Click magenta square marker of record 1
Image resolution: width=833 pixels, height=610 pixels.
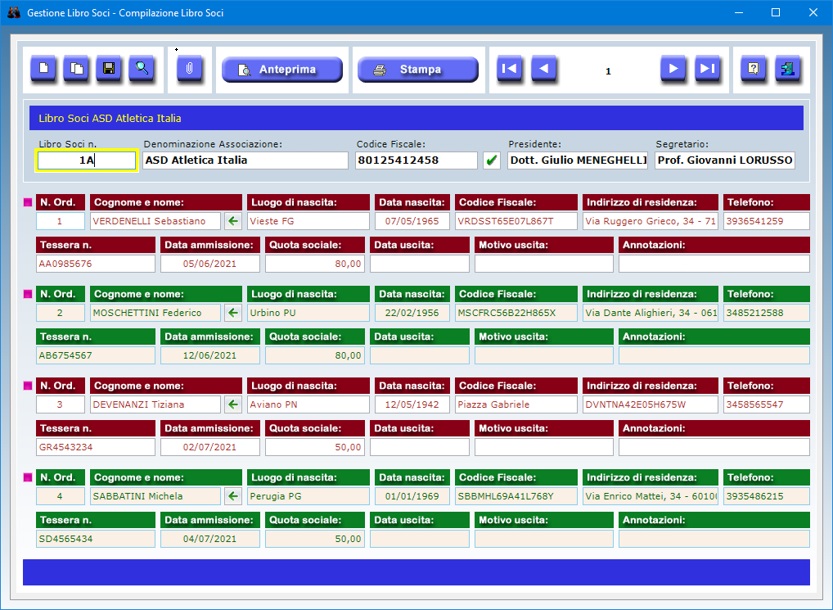point(28,202)
